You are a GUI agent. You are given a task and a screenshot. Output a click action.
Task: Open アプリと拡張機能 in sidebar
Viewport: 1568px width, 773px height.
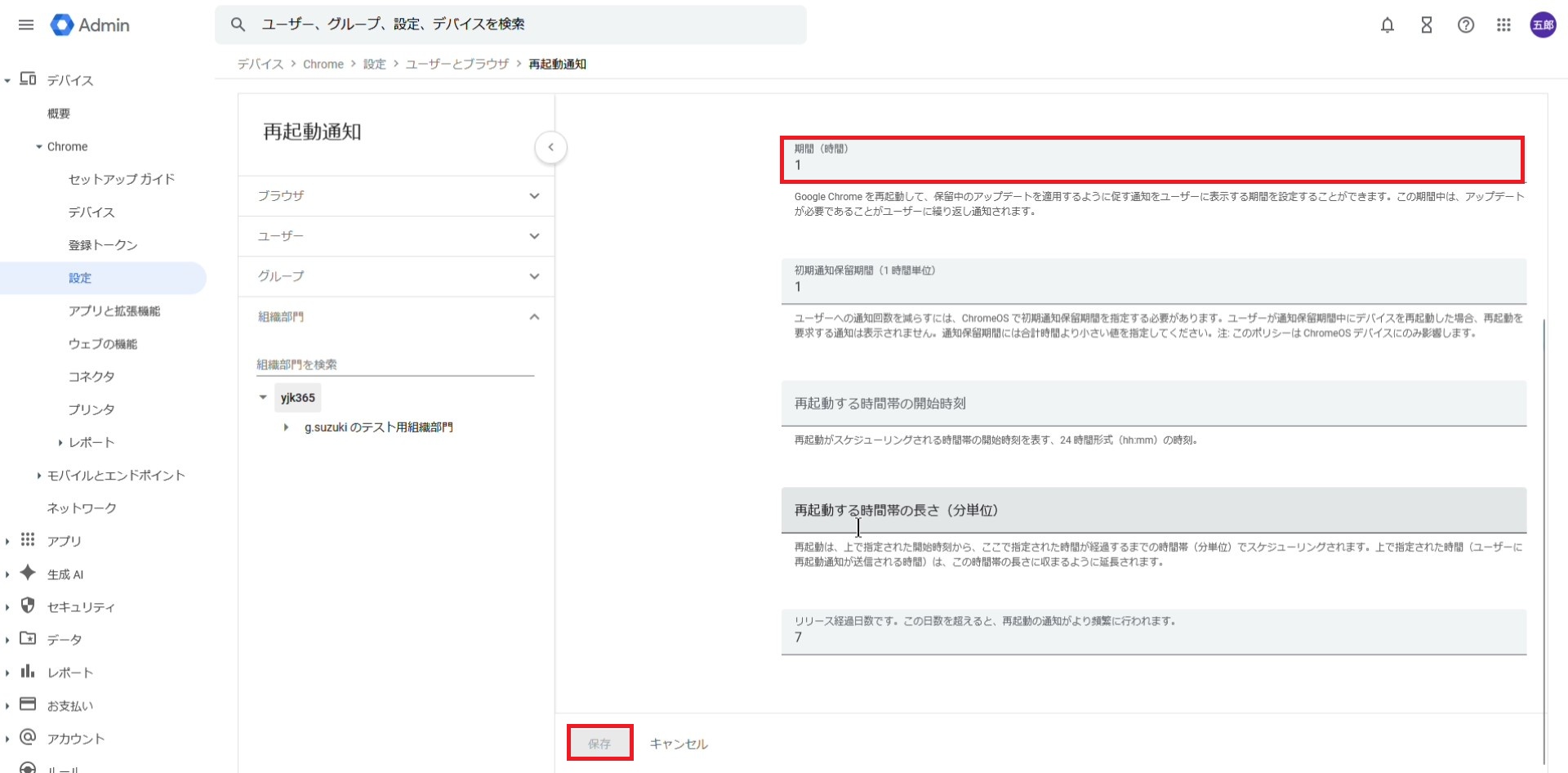pos(114,311)
